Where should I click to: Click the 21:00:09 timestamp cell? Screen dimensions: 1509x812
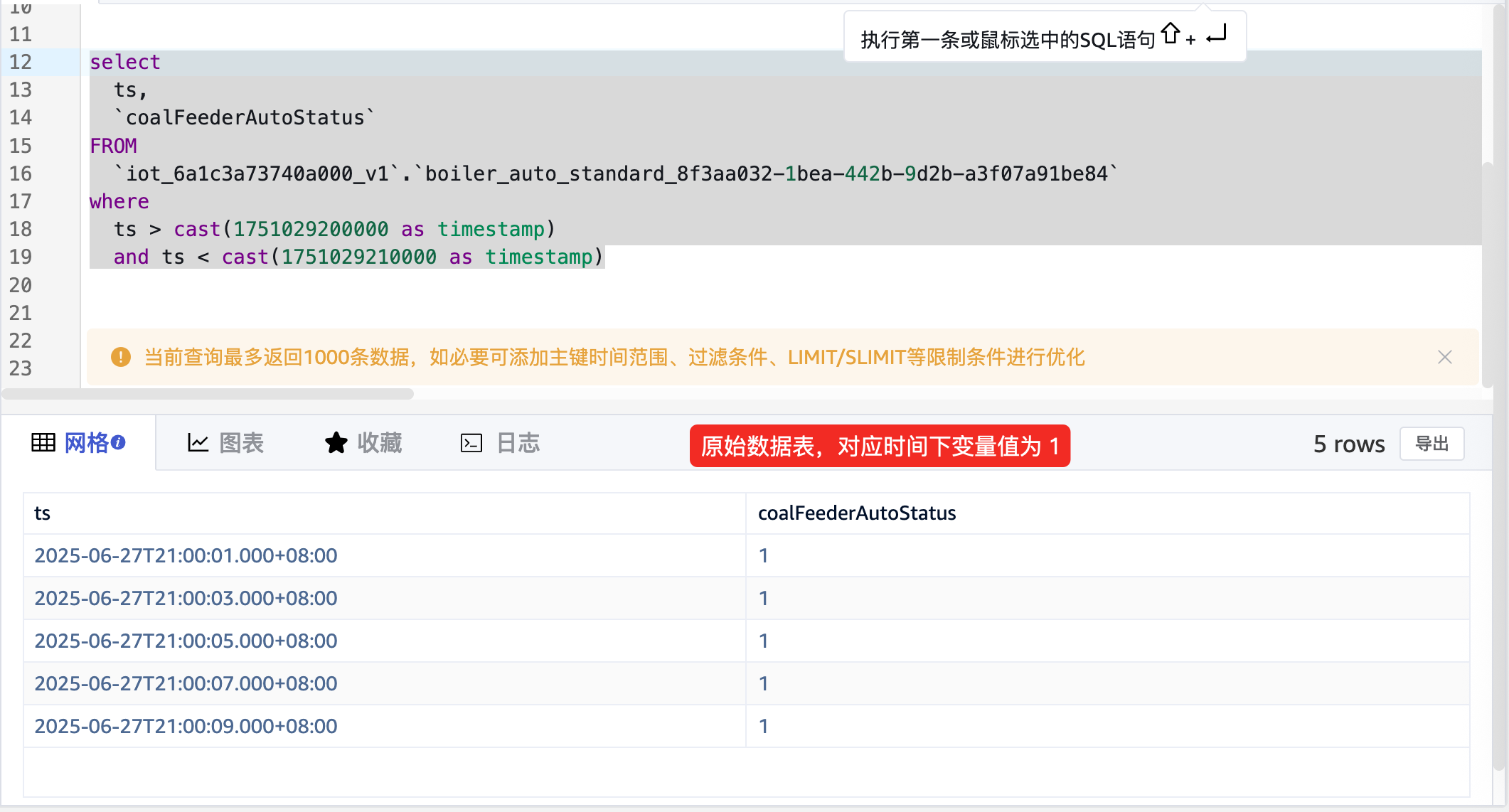[186, 726]
